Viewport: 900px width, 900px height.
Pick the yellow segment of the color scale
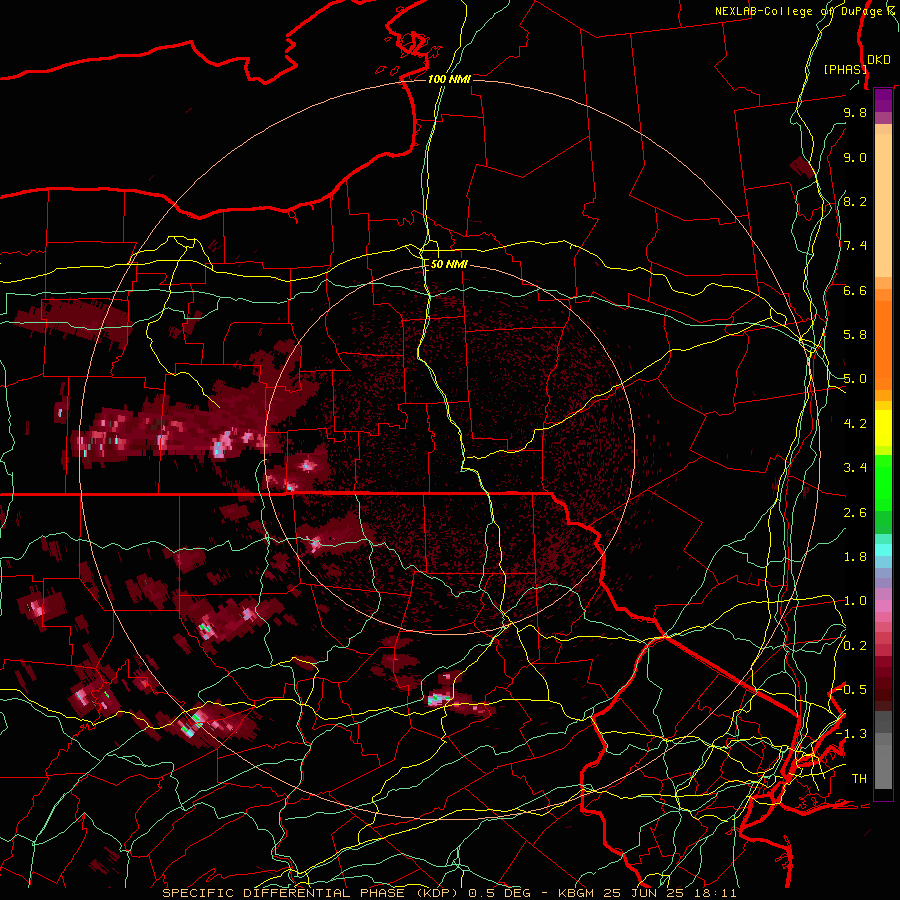point(883,428)
